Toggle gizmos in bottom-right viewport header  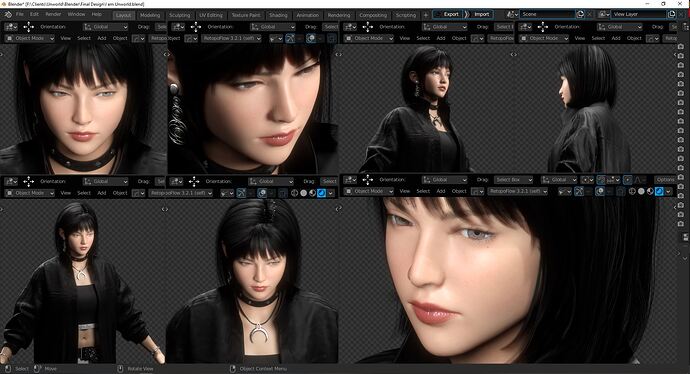(x=579, y=191)
